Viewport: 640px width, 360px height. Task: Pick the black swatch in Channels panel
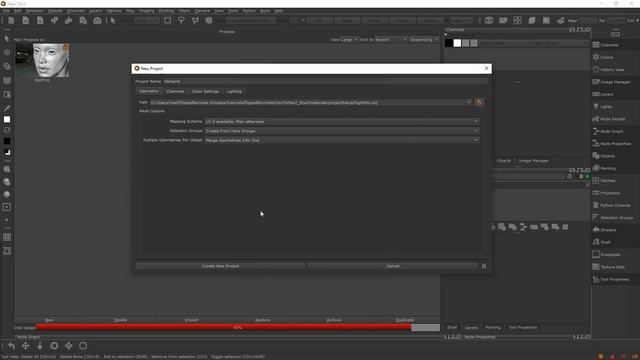point(449,43)
